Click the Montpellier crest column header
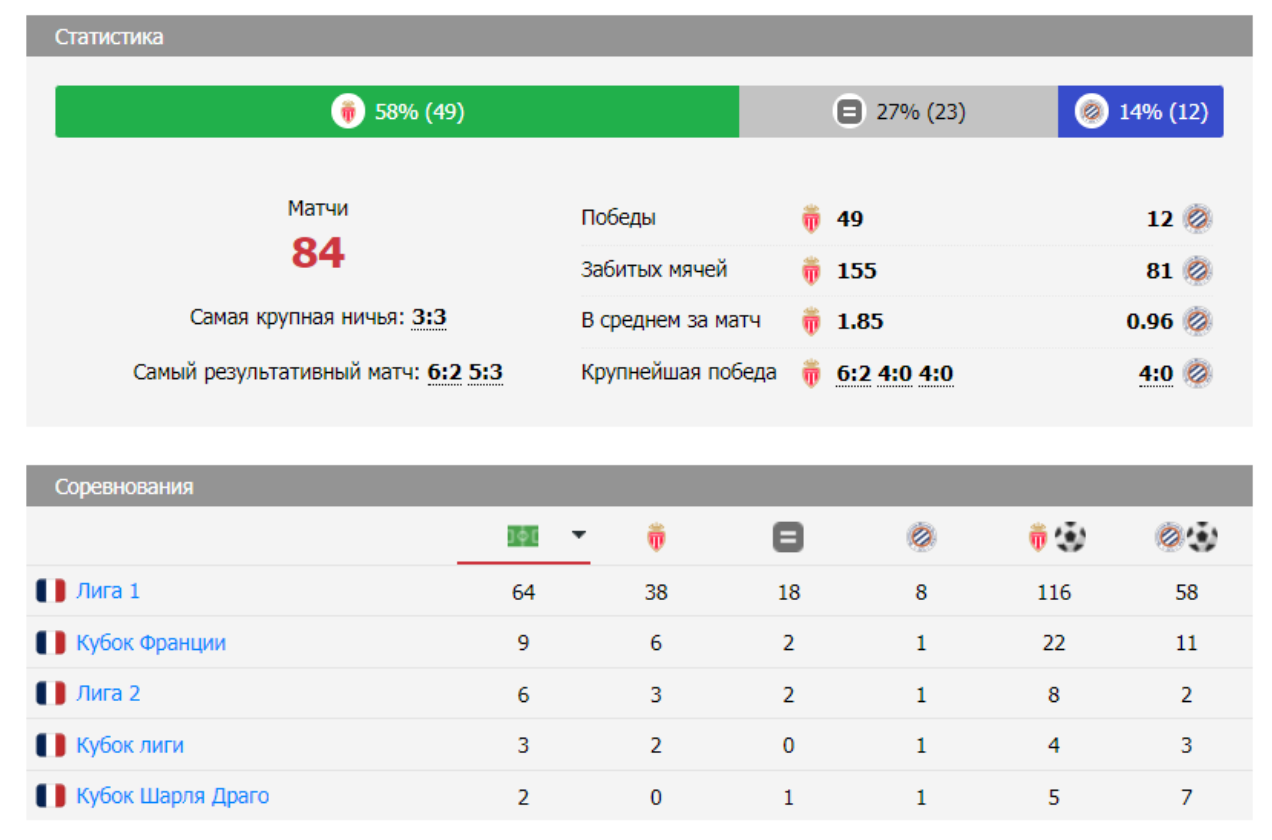The height and width of the screenshot is (840, 1272). click(x=921, y=538)
